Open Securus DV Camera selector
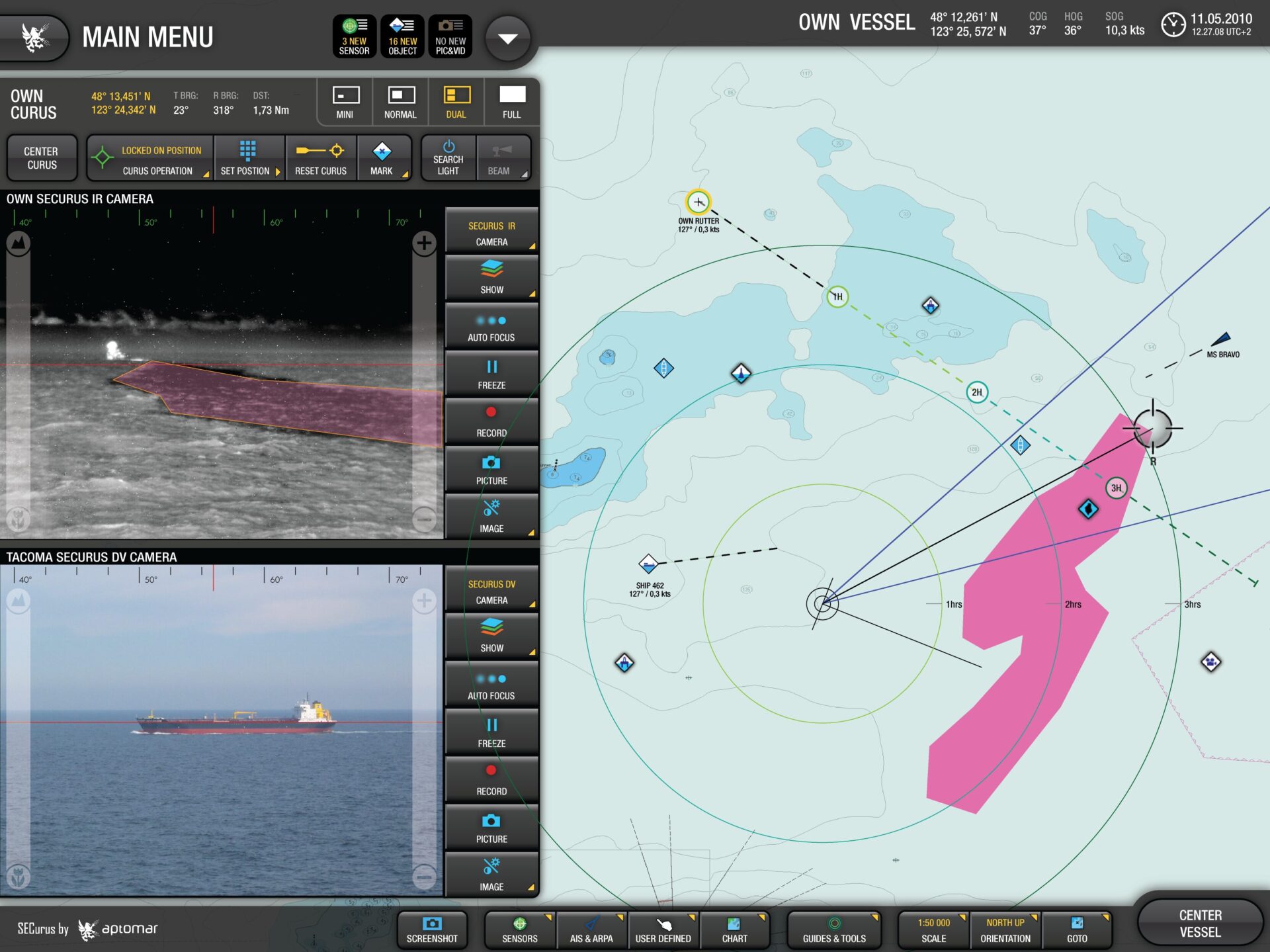This screenshot has height=952, width=1270. pyautogui.click(x=491, y=589)
